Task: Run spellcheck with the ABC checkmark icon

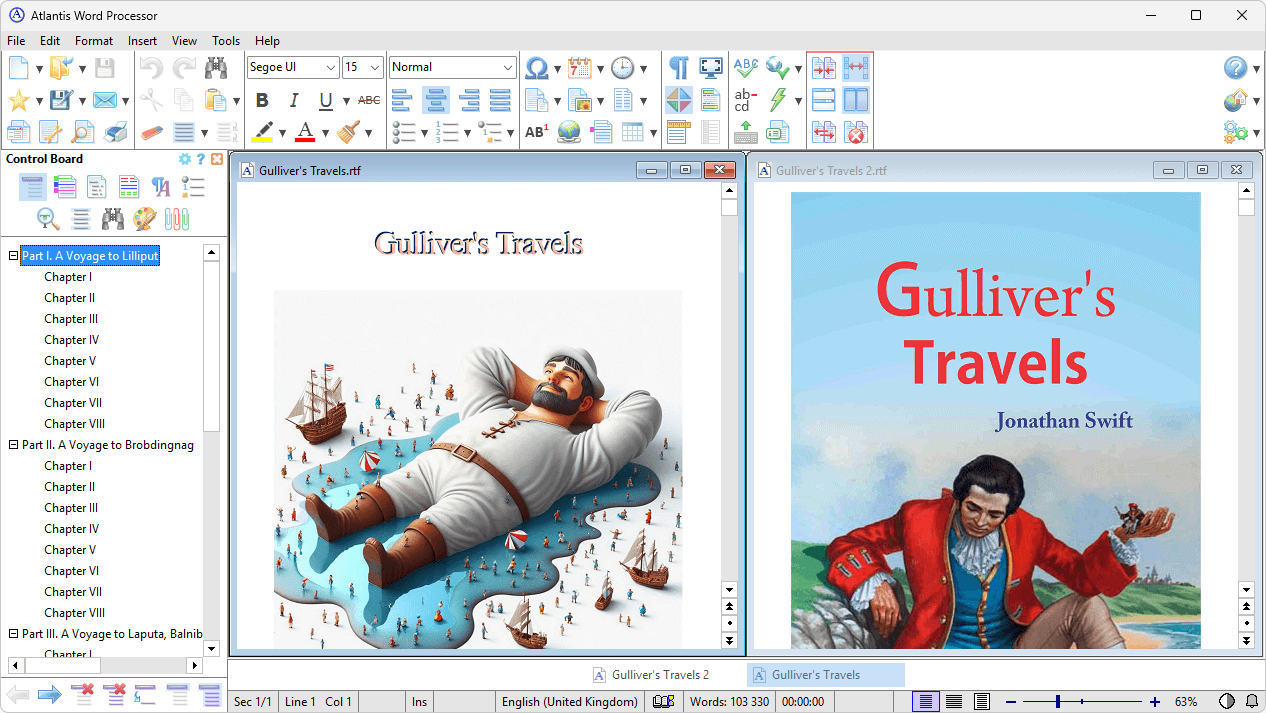Action: 746,68
